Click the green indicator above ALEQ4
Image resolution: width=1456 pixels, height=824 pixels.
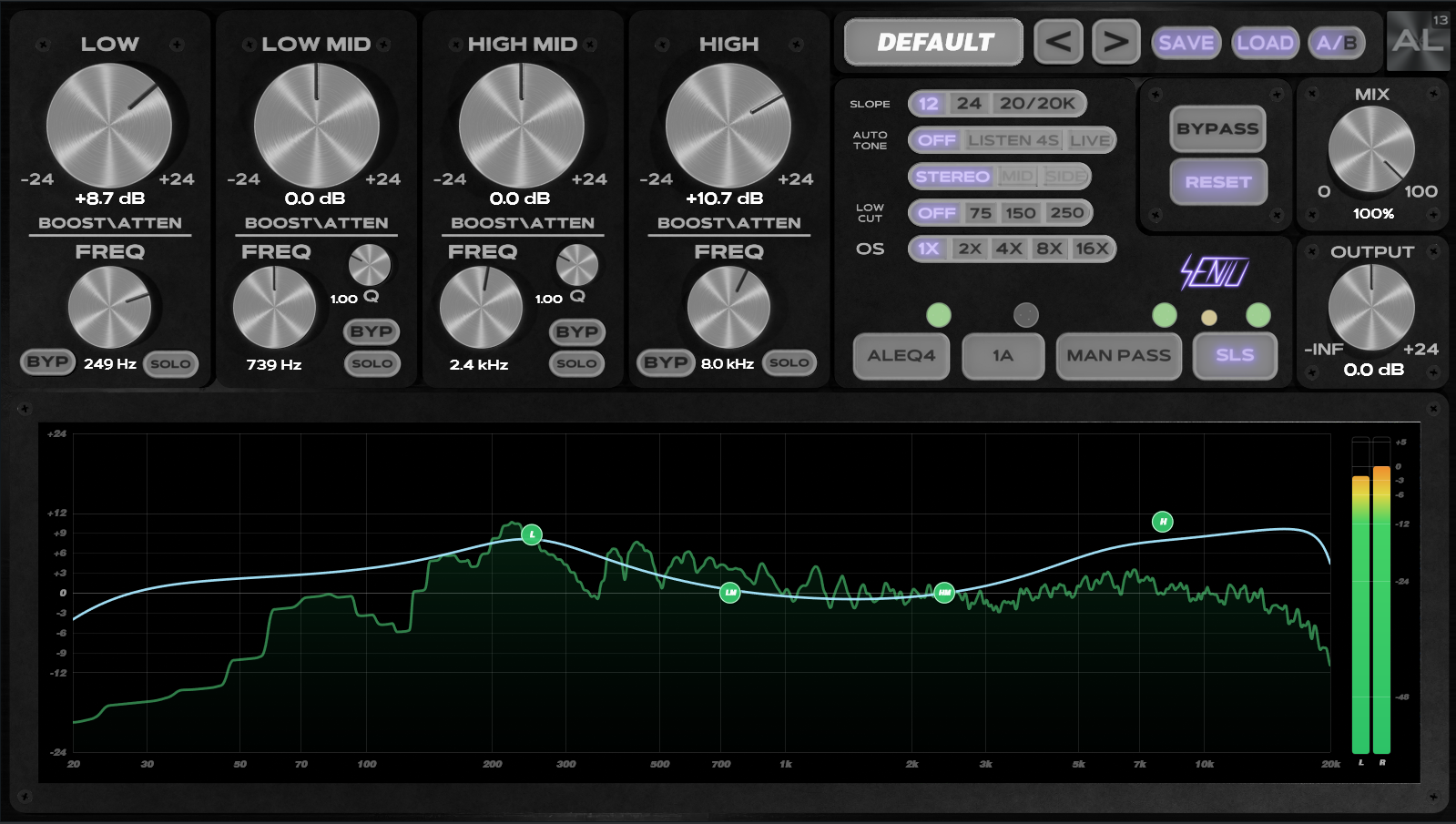(x=939, y=315)
